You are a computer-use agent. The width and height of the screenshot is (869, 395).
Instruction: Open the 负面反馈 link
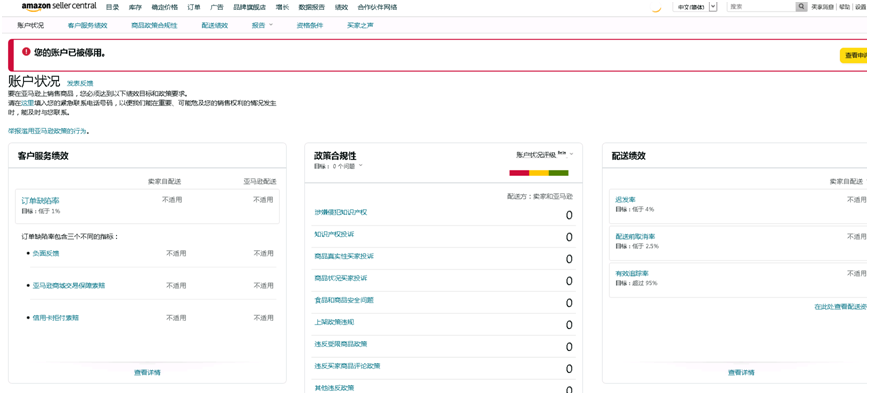tap(45, 253)
